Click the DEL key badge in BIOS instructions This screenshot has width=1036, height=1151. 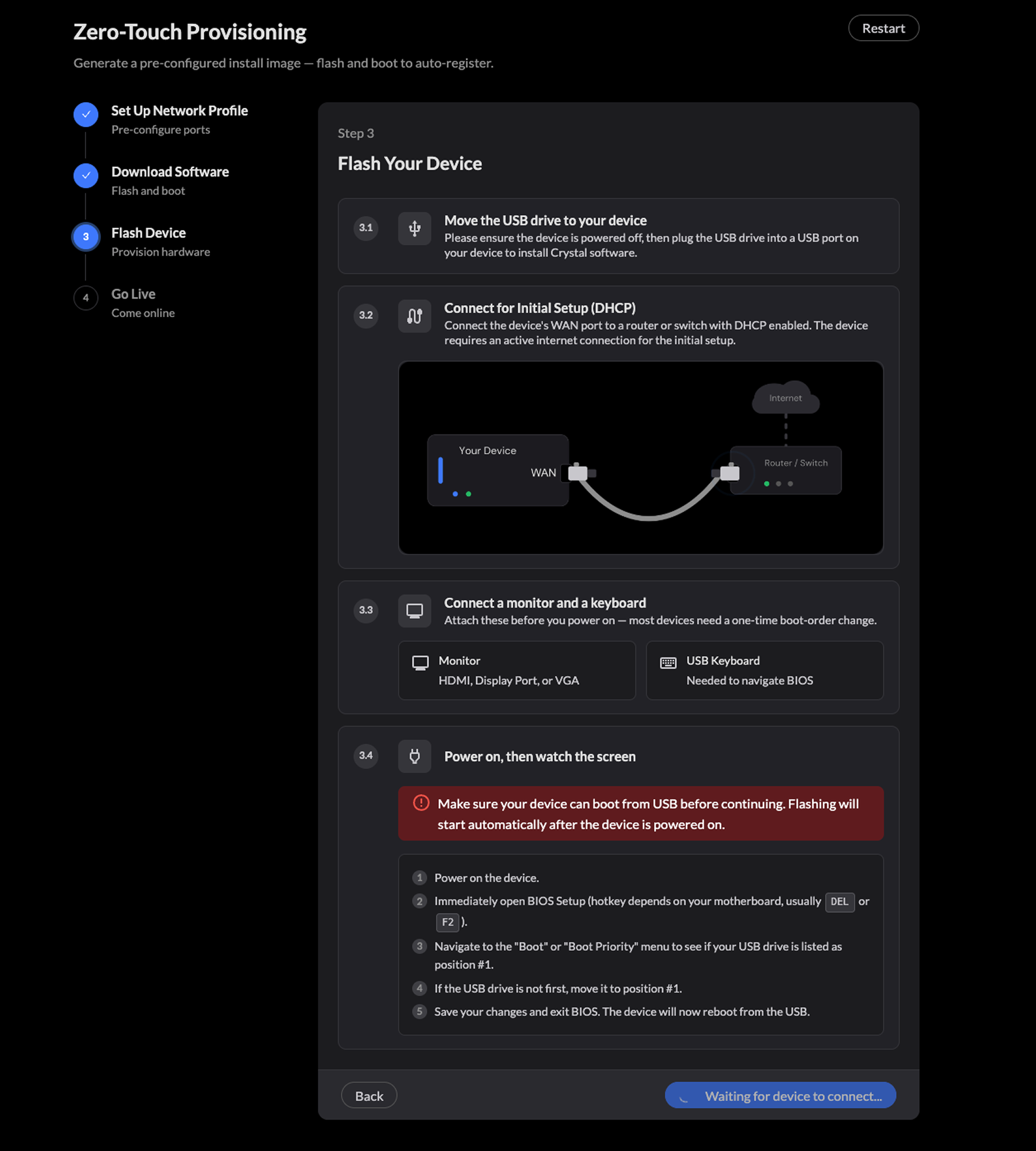coord(839,902)
